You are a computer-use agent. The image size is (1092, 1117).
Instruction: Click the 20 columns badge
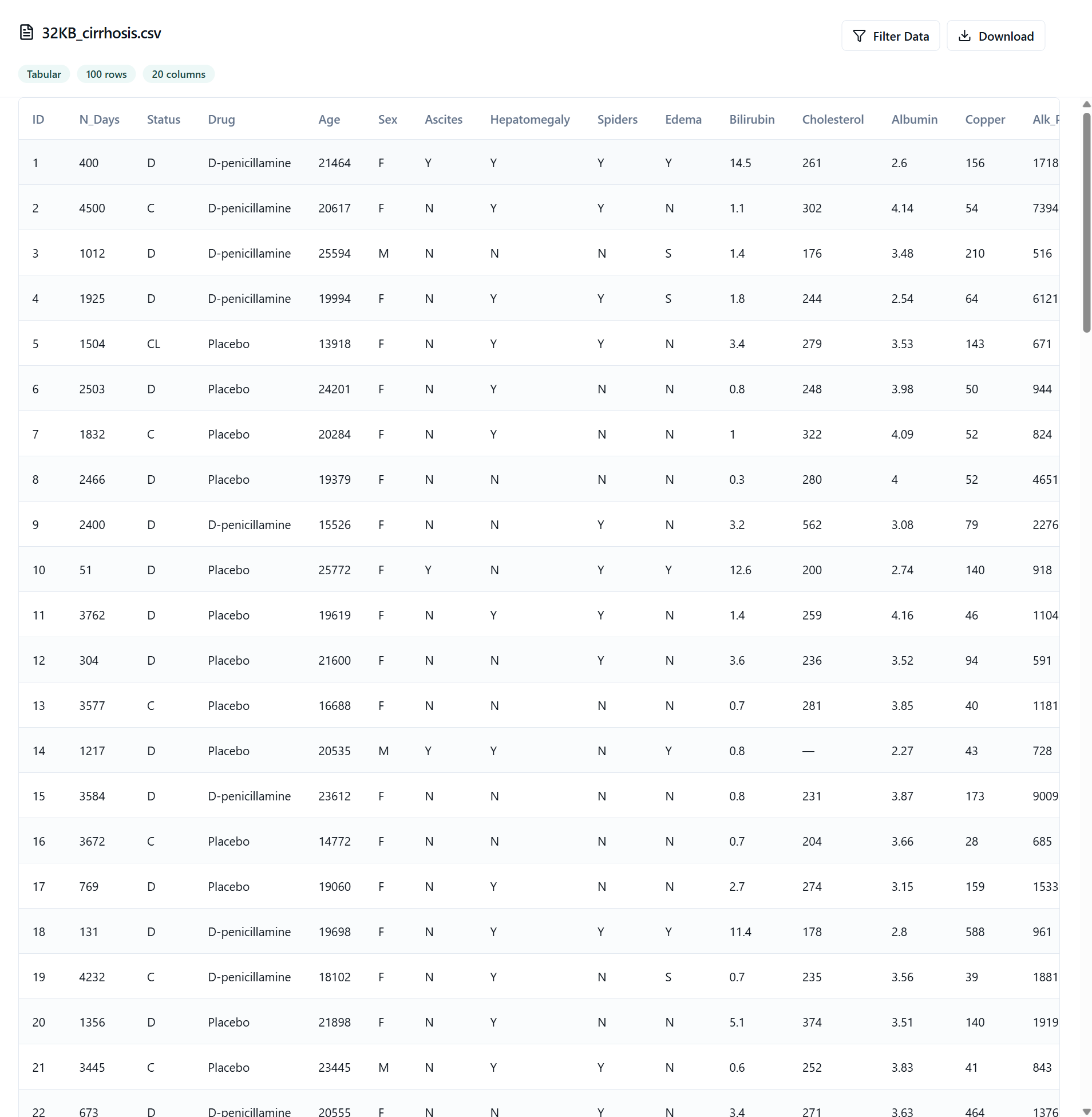coord(179,74)
